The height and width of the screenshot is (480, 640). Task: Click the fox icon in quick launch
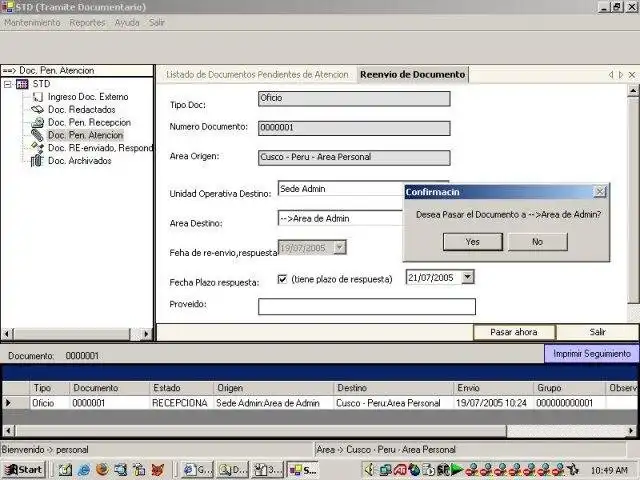click(x=158, y=470)
